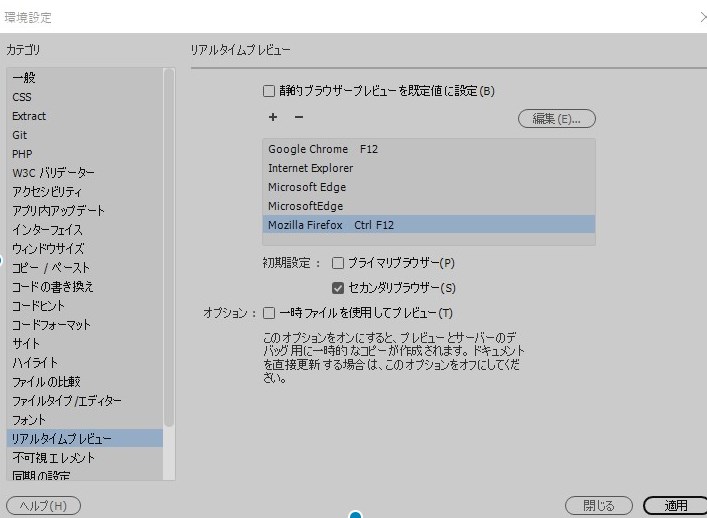Uncheck the セカンダリブラウザー checkbox
Screen dimensions: 707x518
(x=338, y=288)
